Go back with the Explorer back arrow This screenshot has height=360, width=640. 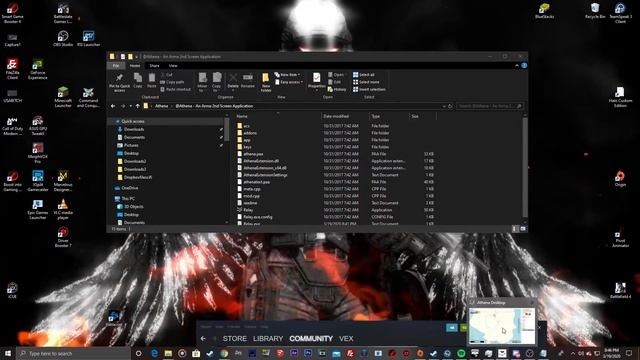pyautogui.click(x=113, y=106)
